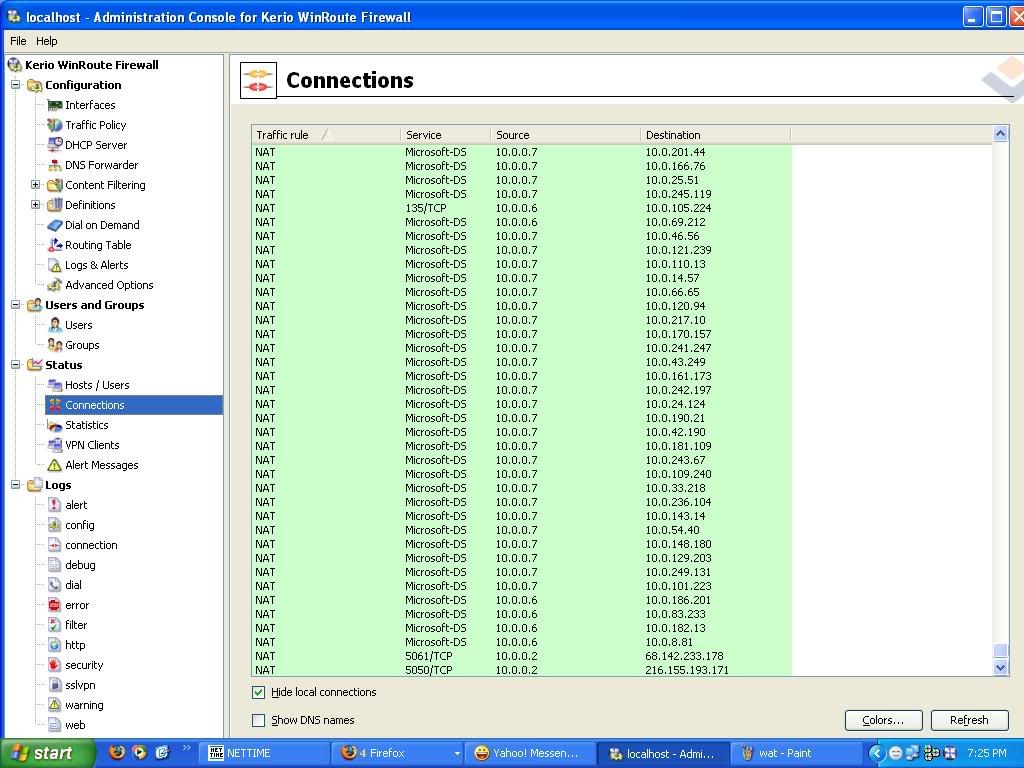Sort by Service column header
Image resolution: width=1024 pixels, height=768 pixels.
[x=445, y=135]
